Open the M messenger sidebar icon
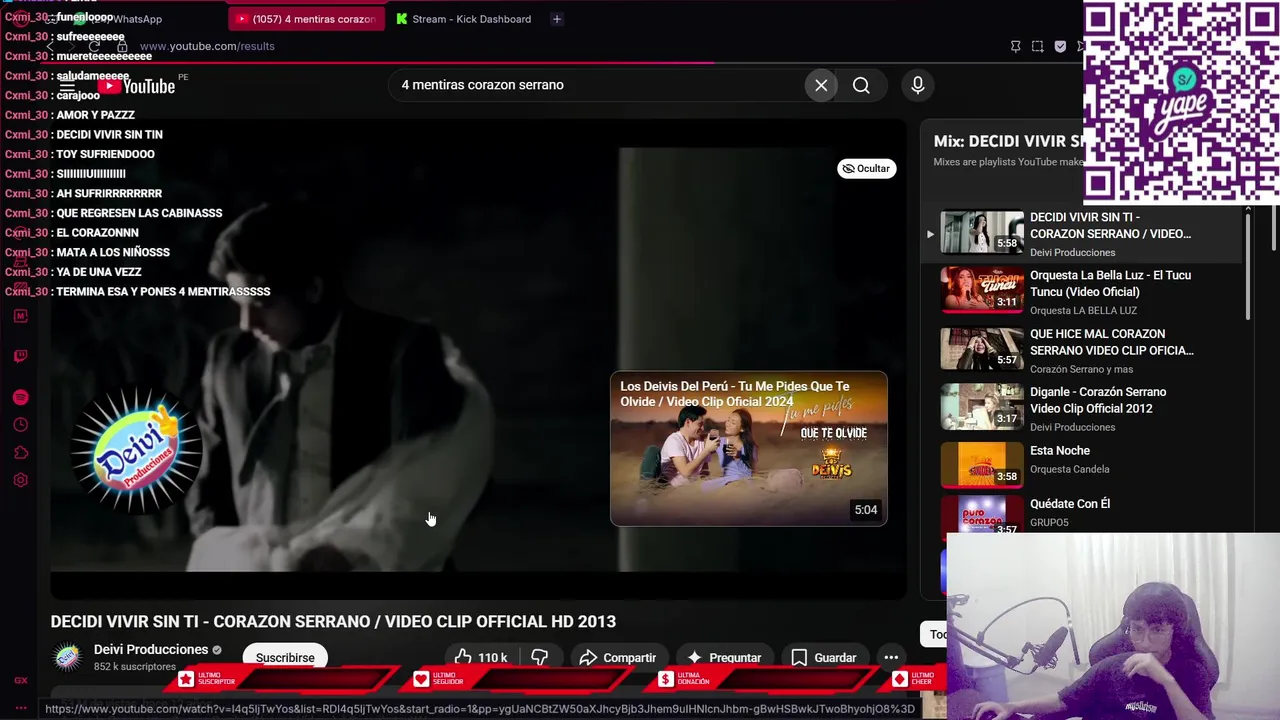The image size is (1280, 720). (x=20, y=316)
